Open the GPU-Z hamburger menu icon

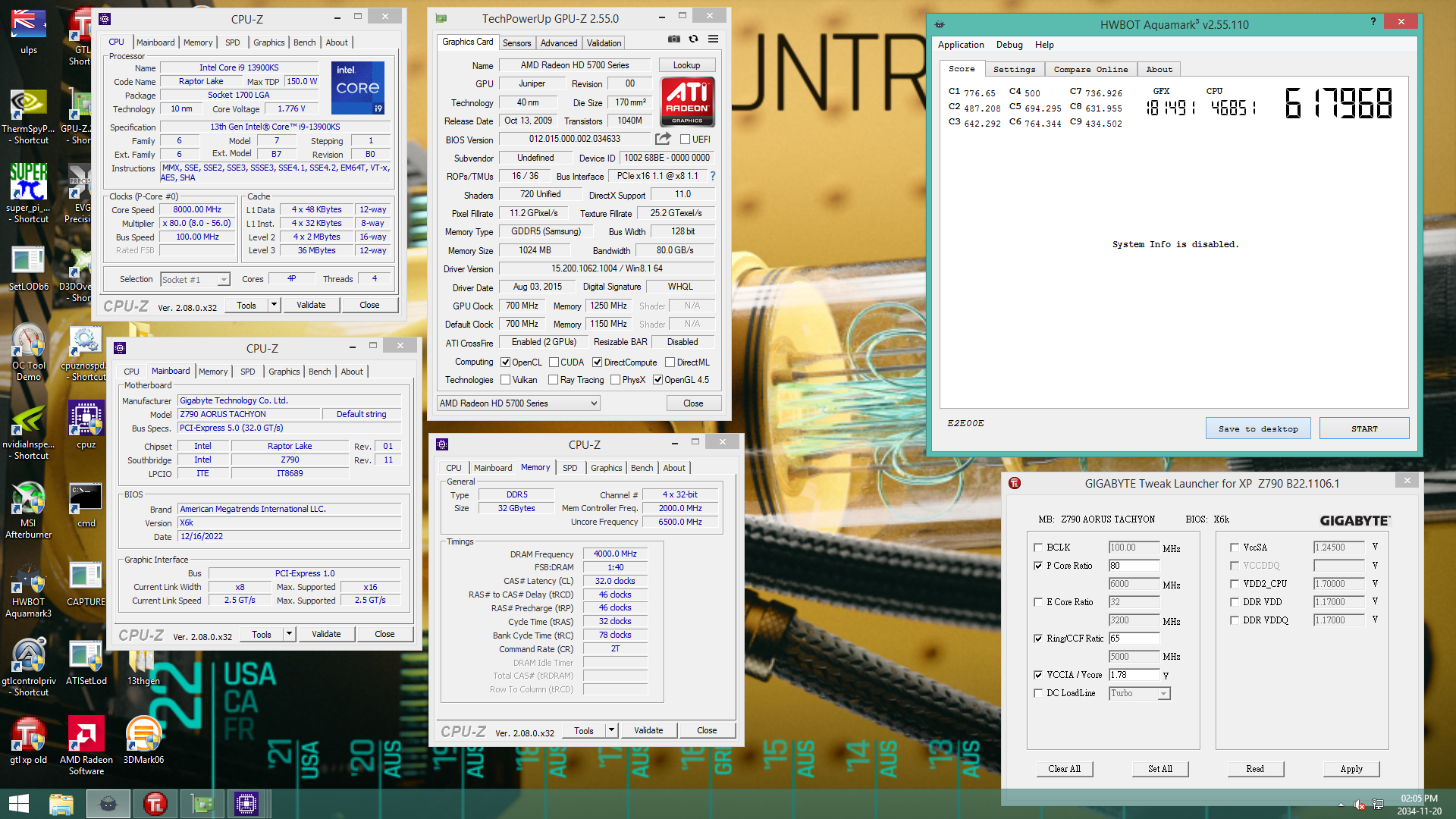coord(713,39)
